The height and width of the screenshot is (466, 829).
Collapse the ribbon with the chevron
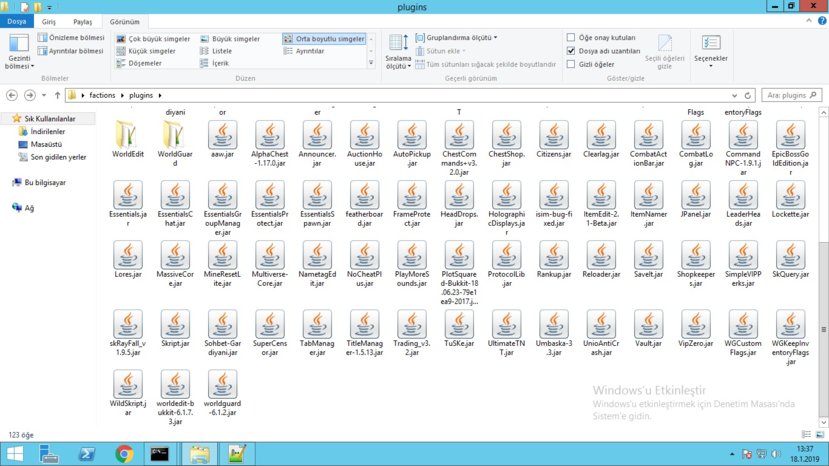tap(809, 21)
